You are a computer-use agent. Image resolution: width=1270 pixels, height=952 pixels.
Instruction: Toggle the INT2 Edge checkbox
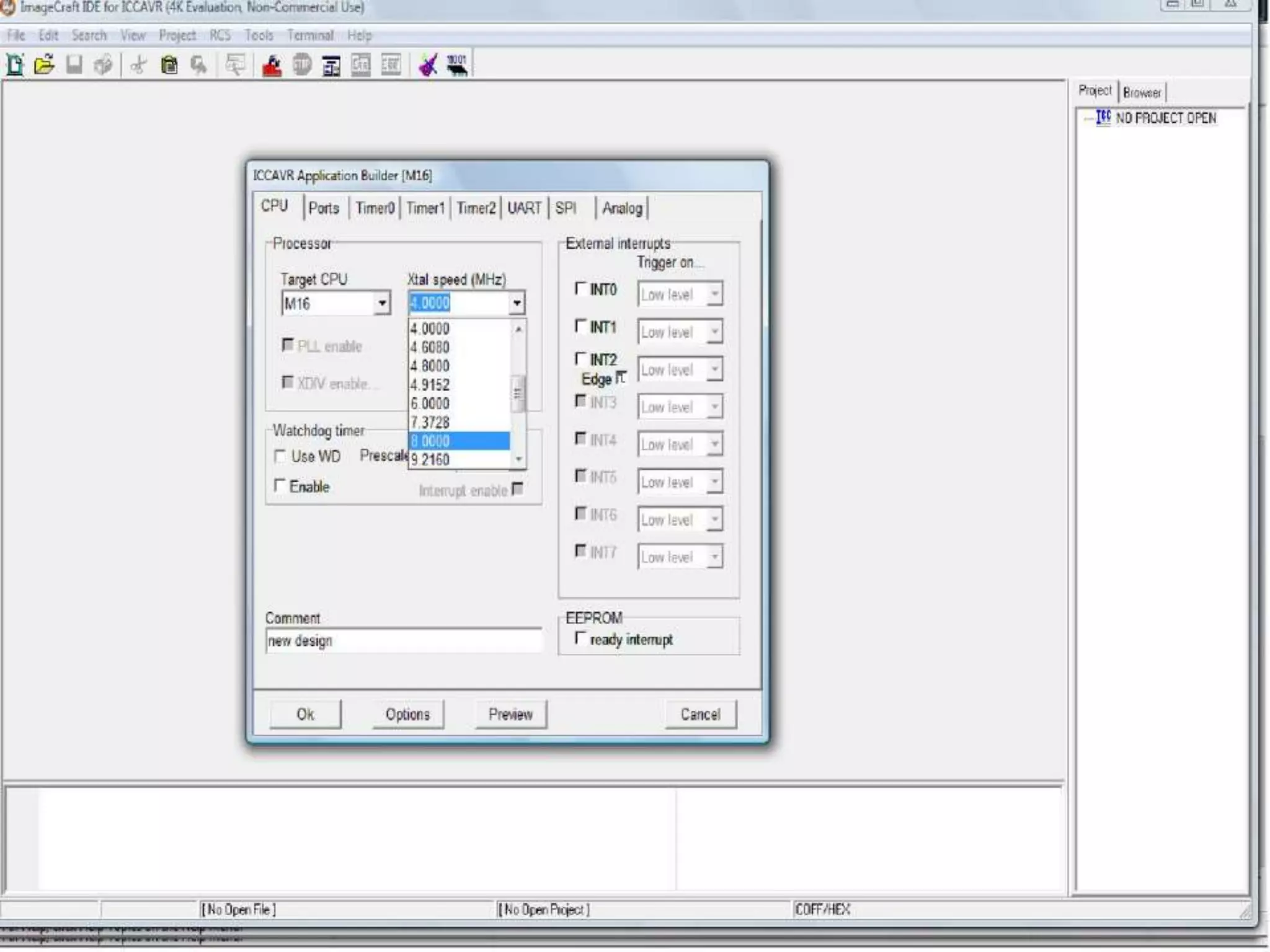pos(621,377)
